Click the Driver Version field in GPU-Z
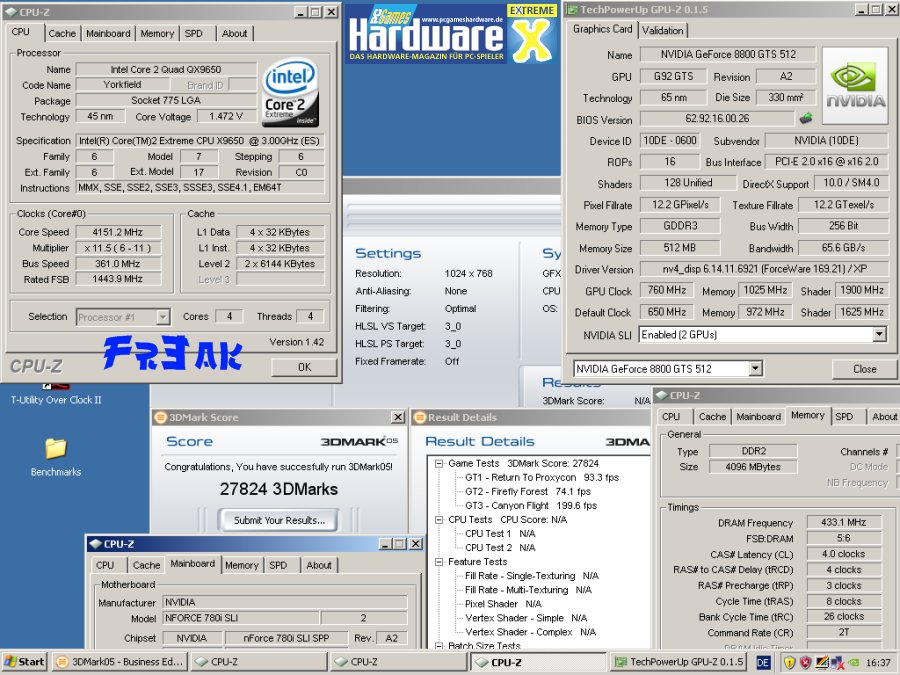 764,269
